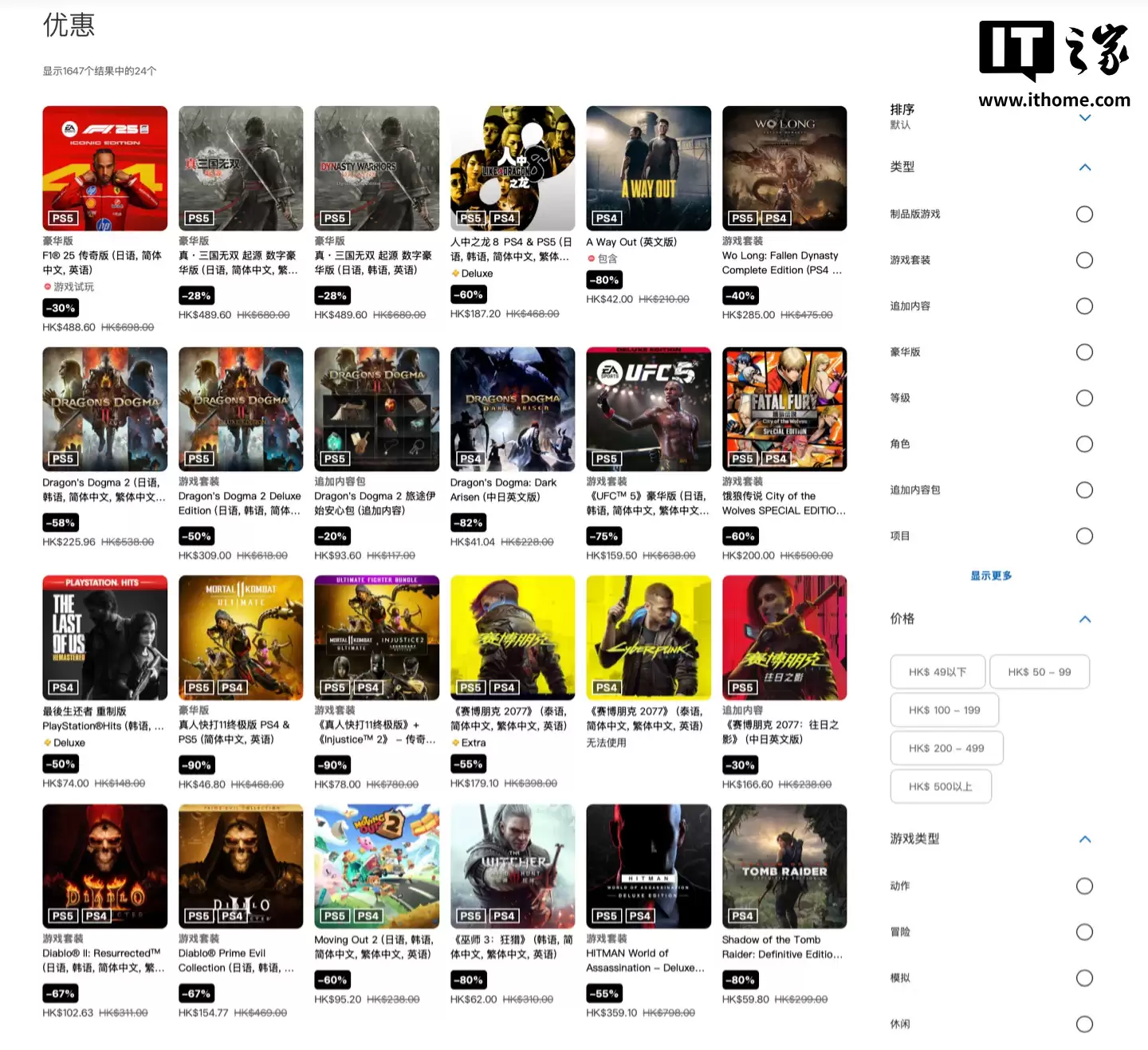Open the Witcher 3 Wild Hunt cover

[x=513, y=866]
